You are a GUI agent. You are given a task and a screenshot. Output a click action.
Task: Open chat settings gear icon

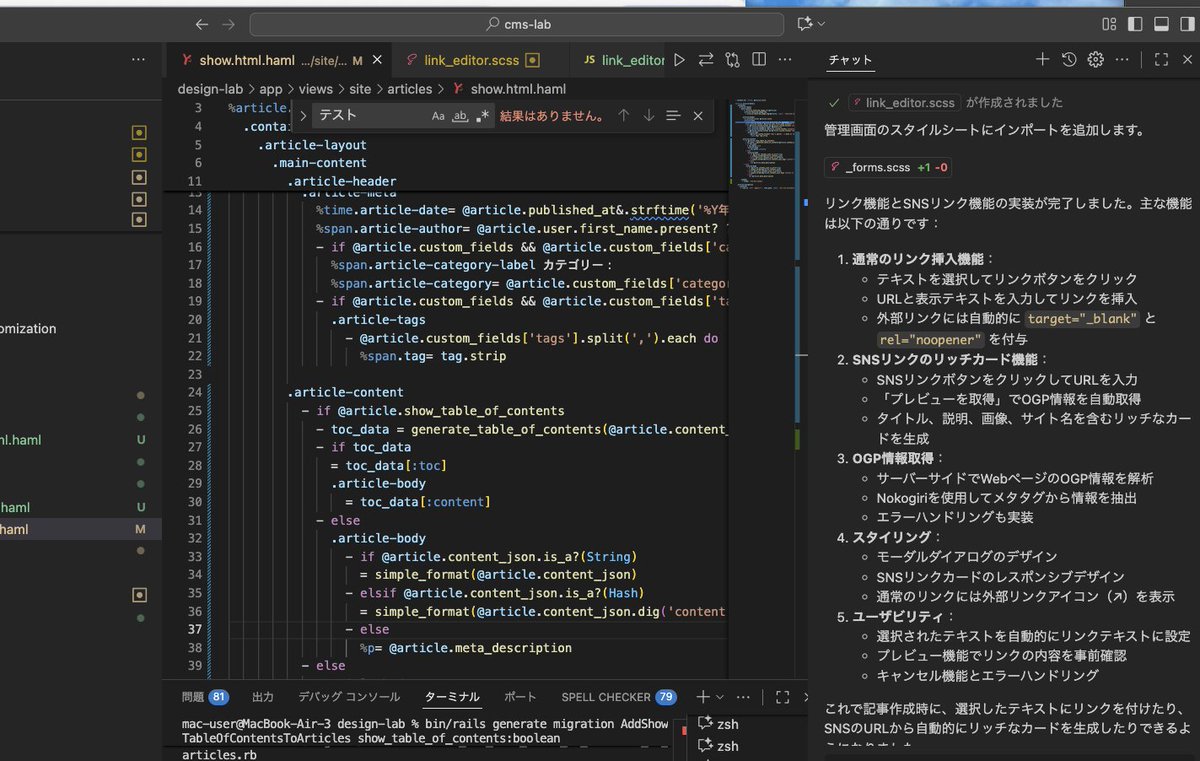(1095, 60)
